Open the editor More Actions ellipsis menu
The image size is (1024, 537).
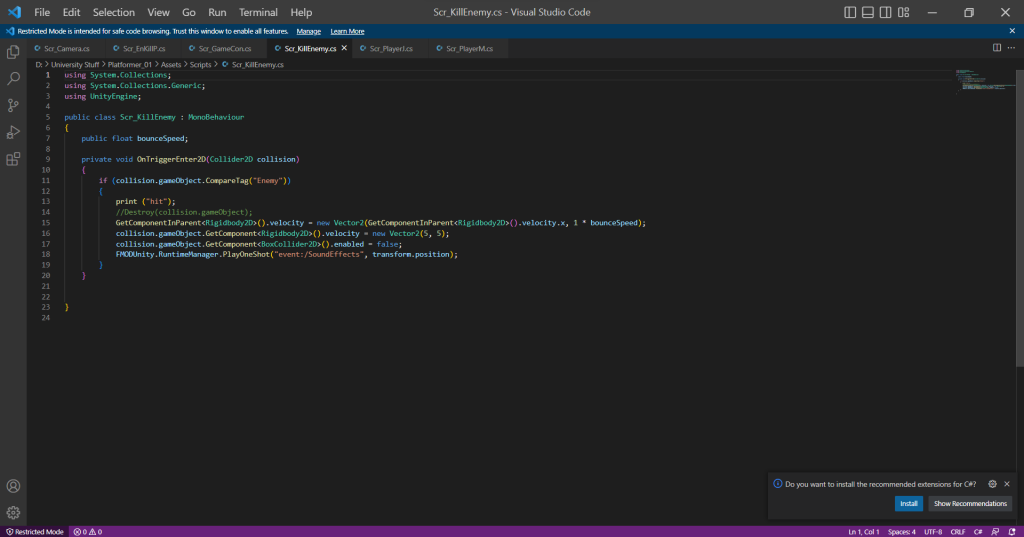[x=1012, y=47]
